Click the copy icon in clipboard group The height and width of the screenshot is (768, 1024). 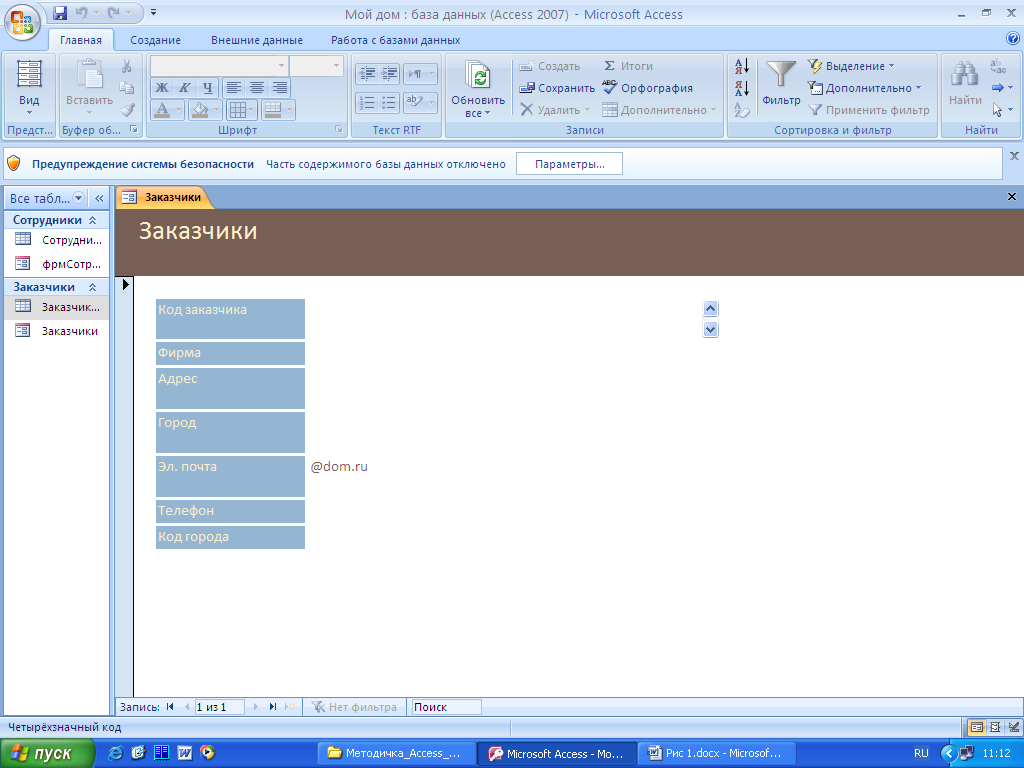[x=127, y=88]
